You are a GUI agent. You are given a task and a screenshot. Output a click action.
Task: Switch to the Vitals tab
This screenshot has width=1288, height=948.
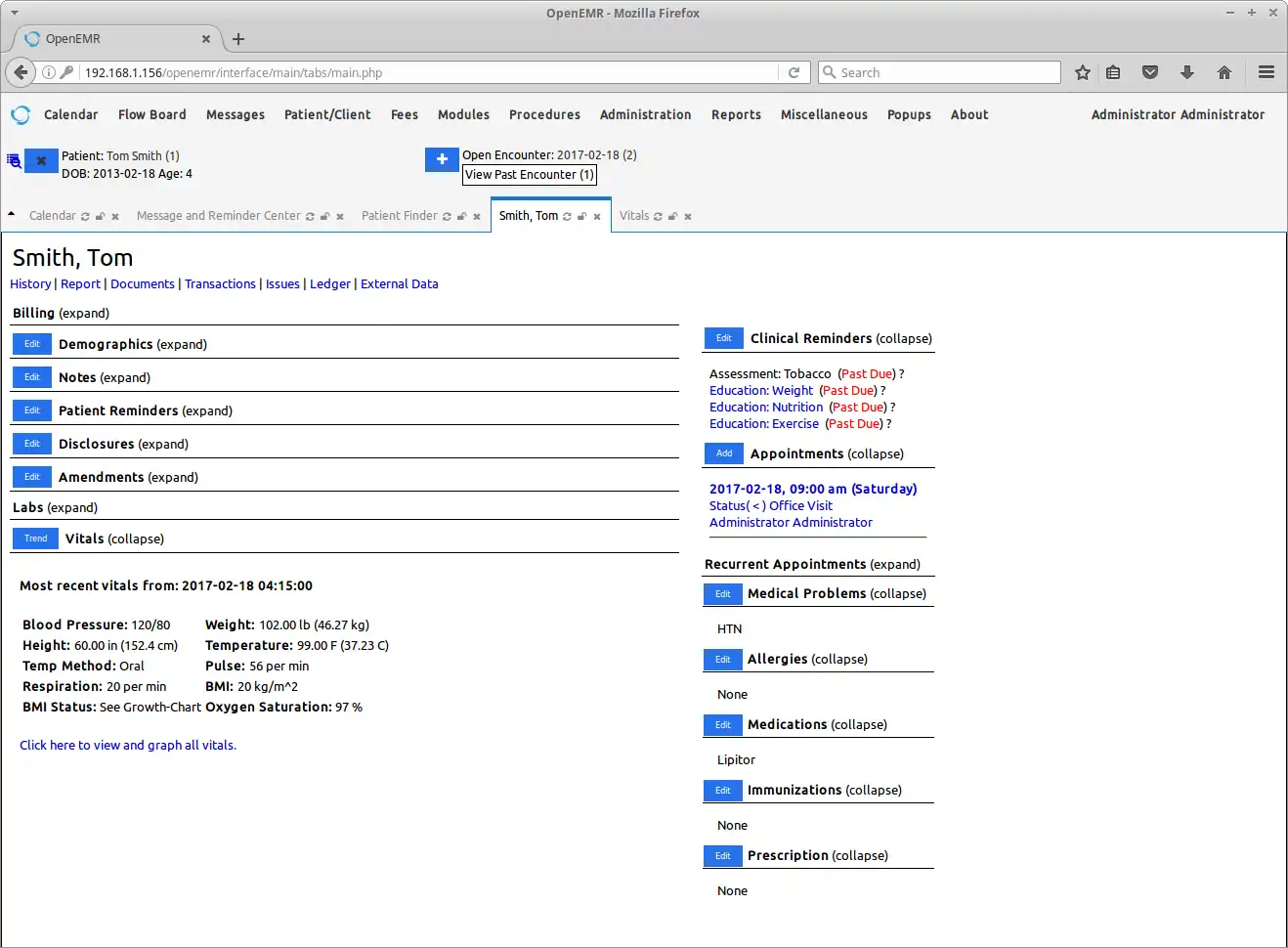coord(635,216)
